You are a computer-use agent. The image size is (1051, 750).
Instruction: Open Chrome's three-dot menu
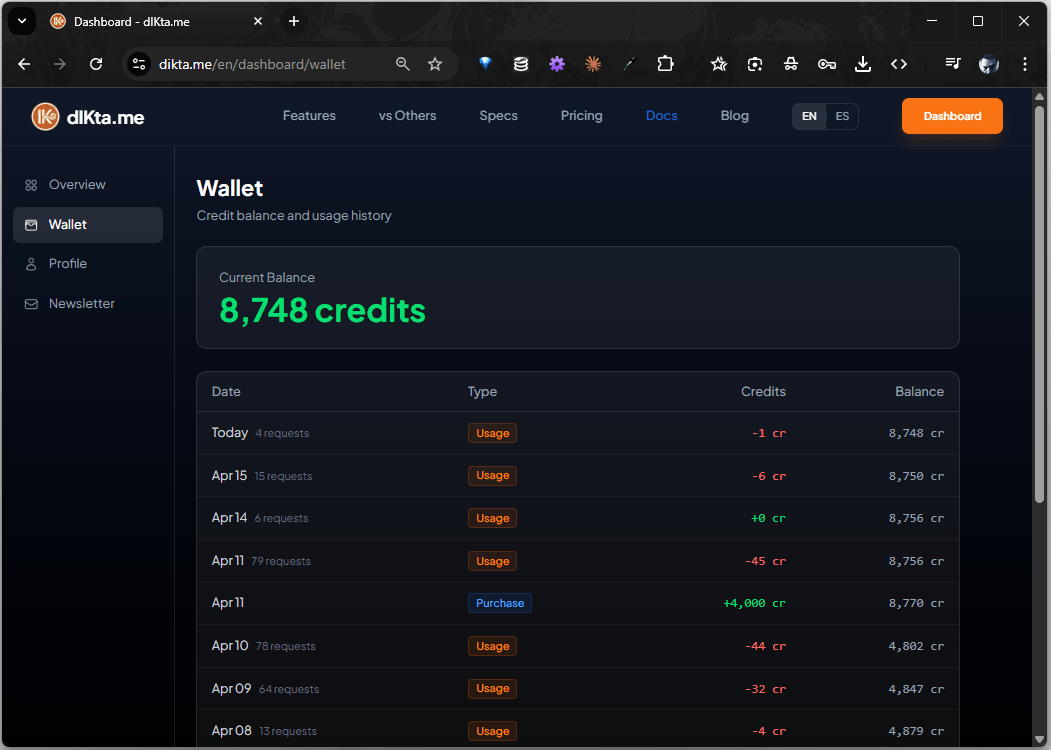[x=1024, y=63]
